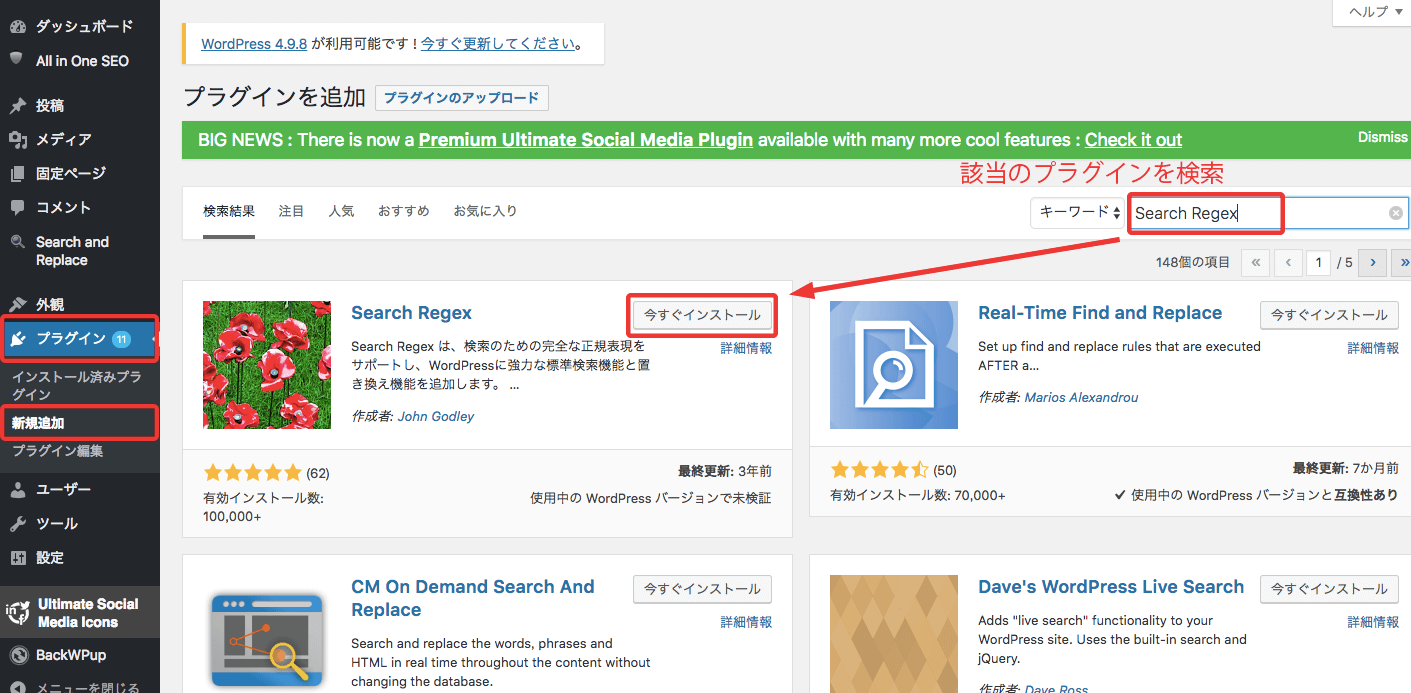Go to next page of results
1411x693 pixels.
click(x=1373, y=262)
